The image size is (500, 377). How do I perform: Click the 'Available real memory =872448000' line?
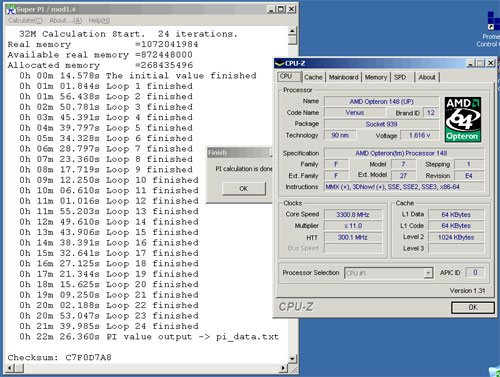(x=100, y=55)
